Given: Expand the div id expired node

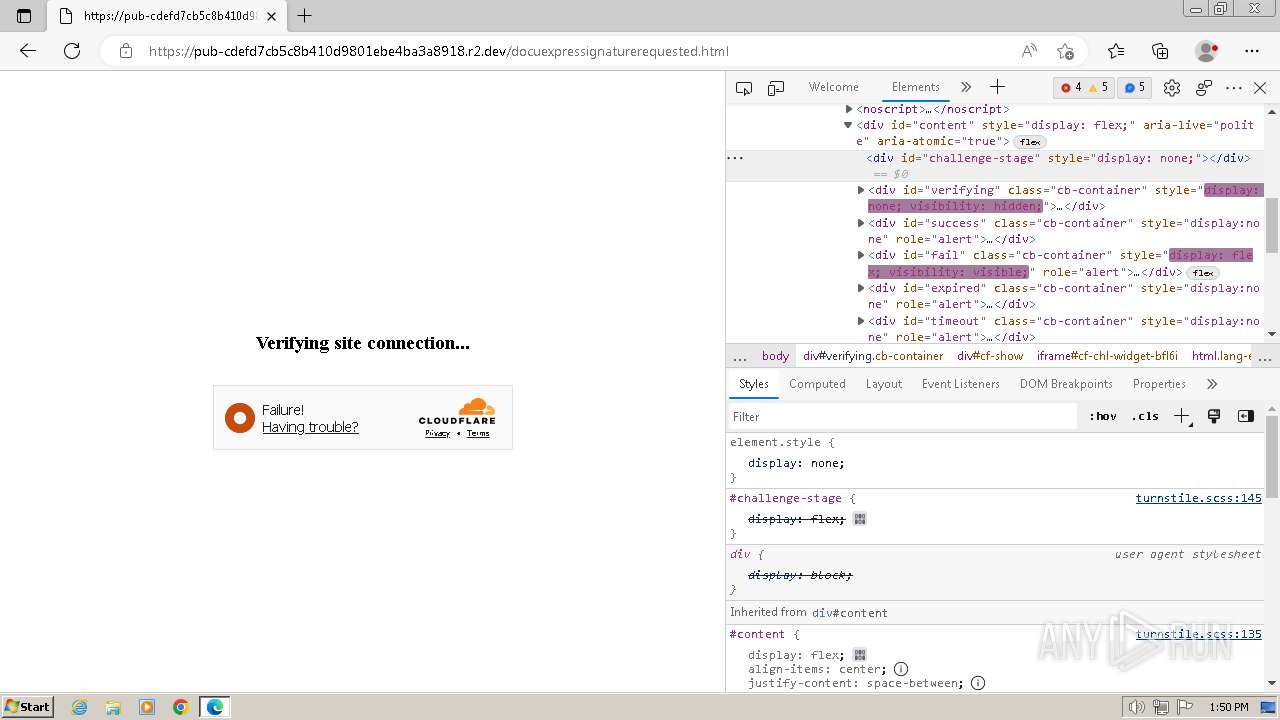Looking at the screenshot, I should (861, 288).
